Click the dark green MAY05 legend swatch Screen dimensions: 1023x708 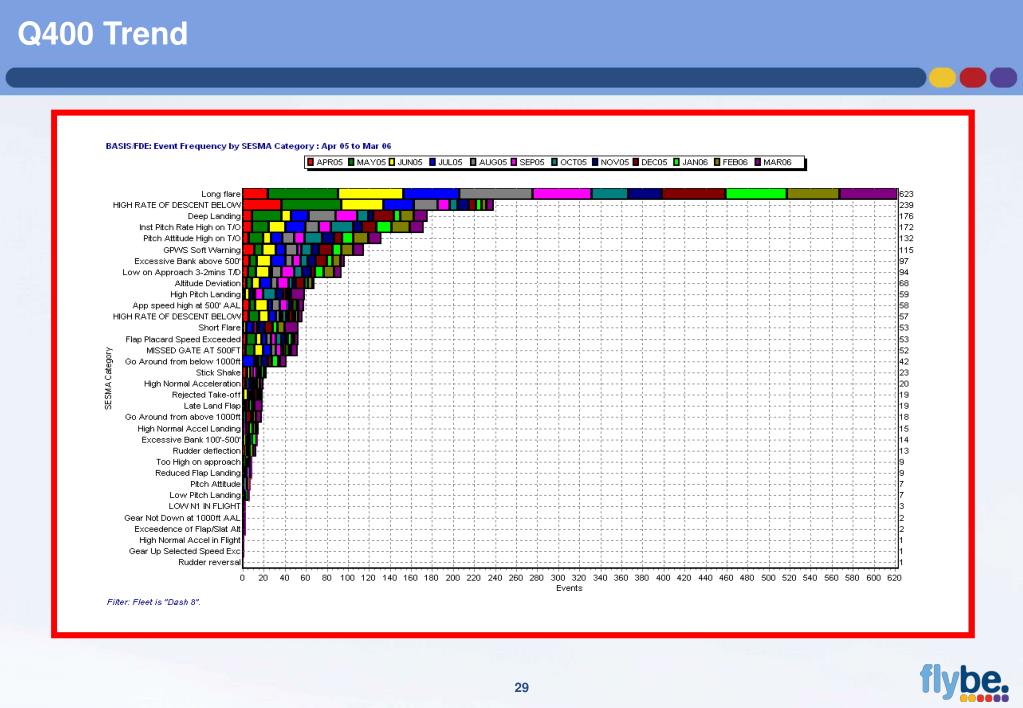351,162
